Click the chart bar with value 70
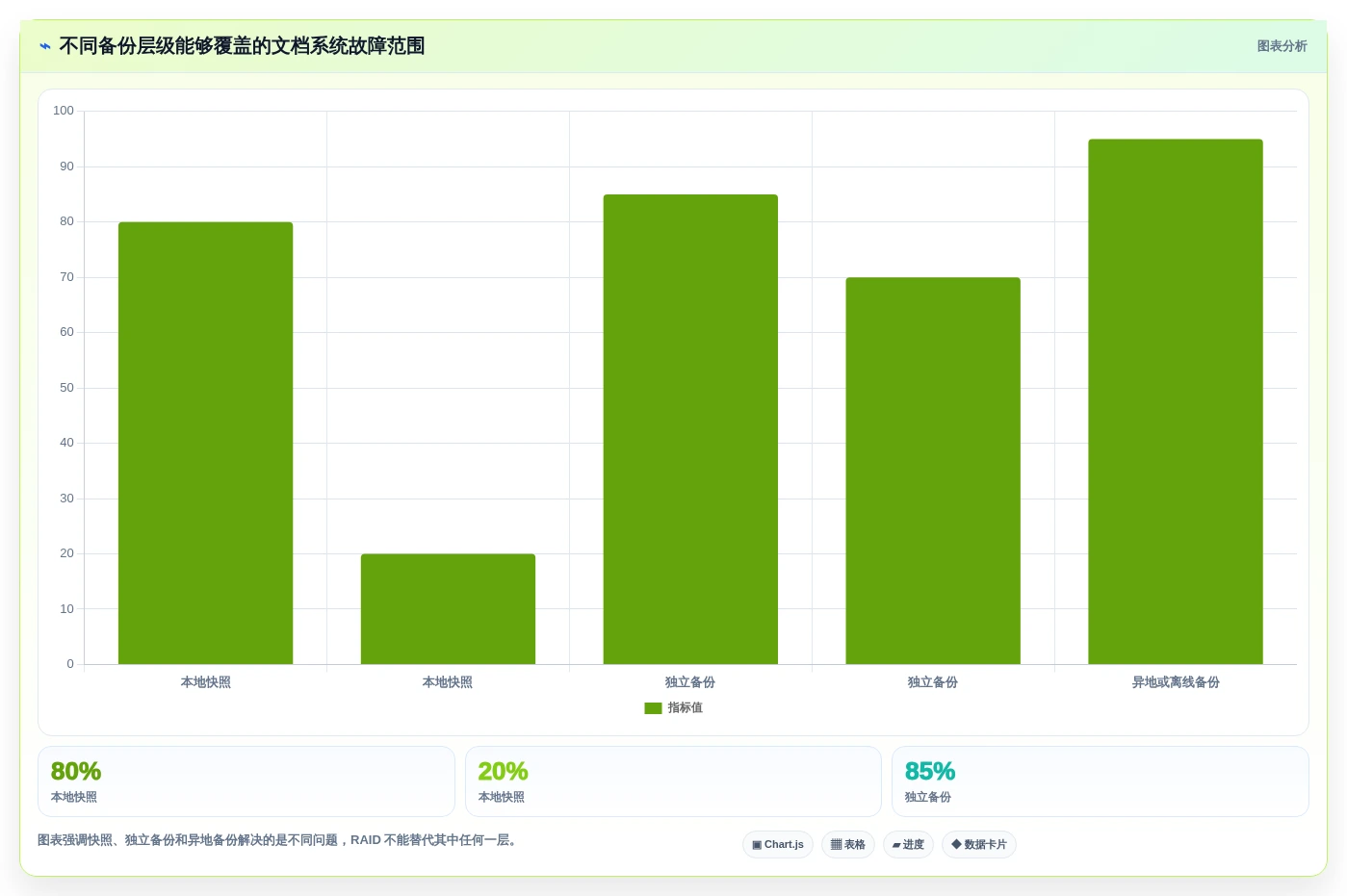 (933, 471)
